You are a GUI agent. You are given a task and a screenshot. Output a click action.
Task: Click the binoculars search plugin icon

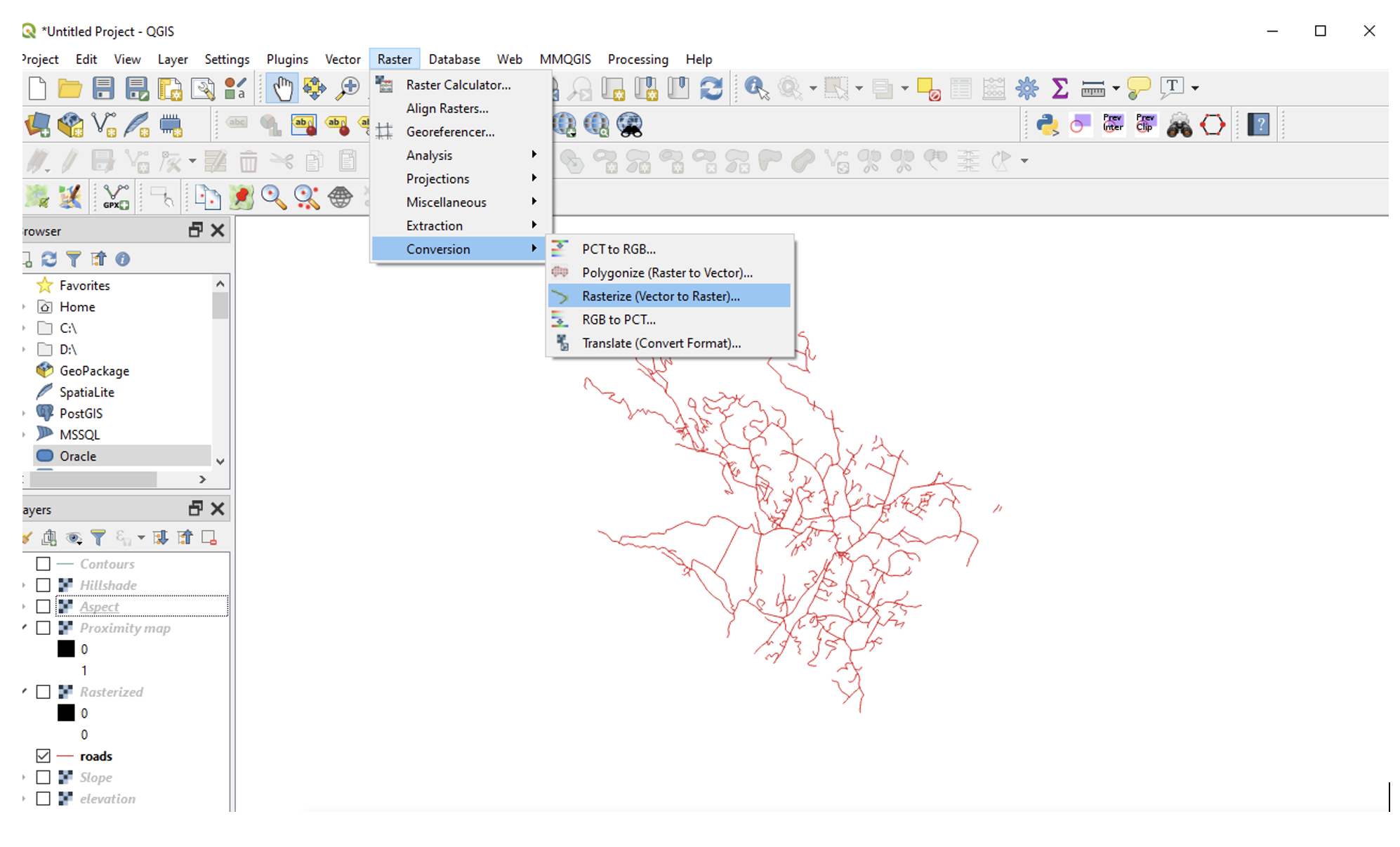tap(1179, 126)
